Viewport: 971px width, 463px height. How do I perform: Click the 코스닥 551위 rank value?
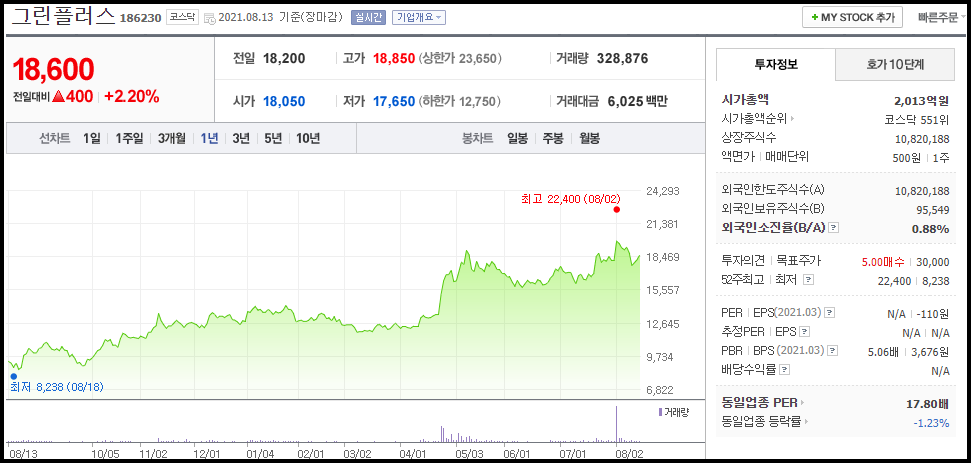coord(917,119)
